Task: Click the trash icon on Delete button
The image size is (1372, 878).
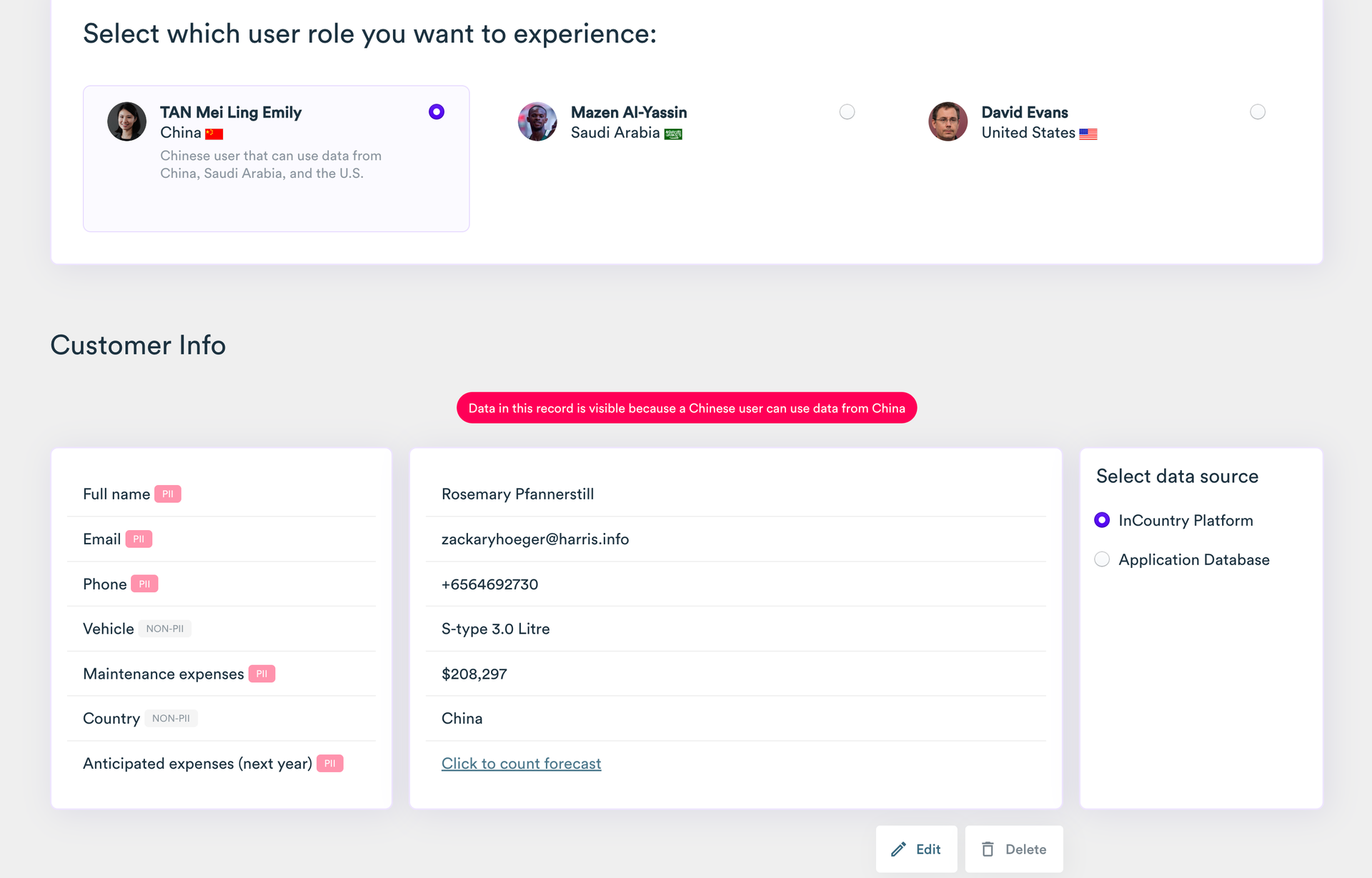Action: (988, 849)
